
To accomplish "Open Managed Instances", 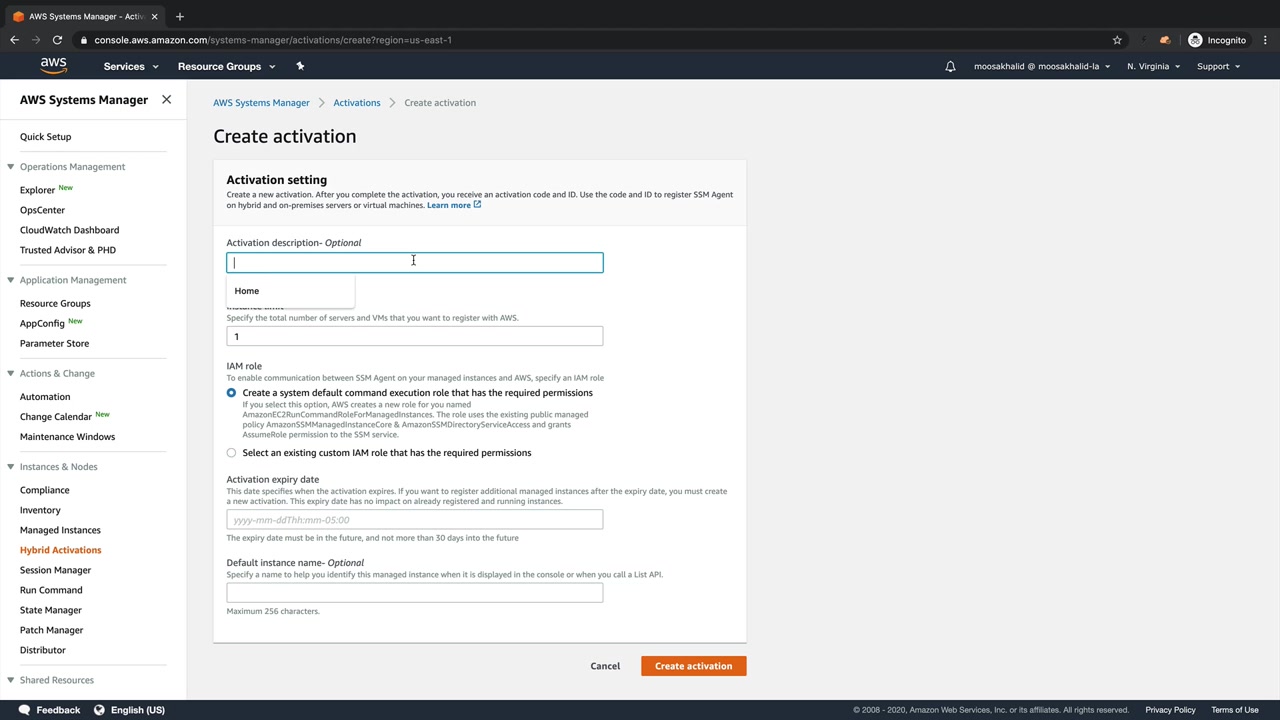I will pyautogui.click(x=60, y=530).
